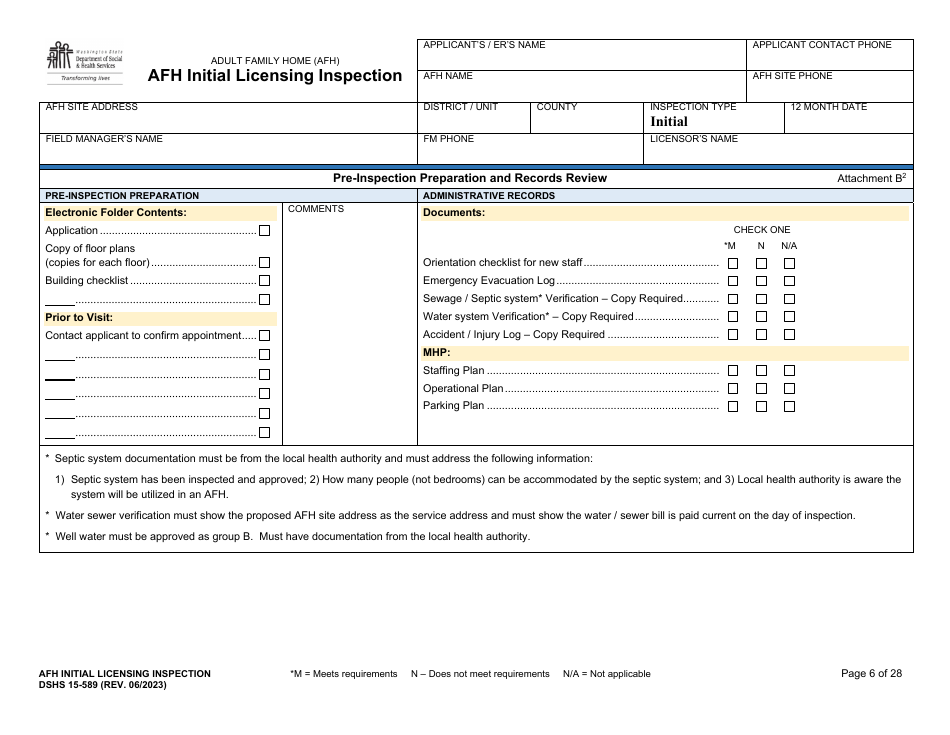
Task: Mark Parking Plan as N/A
Action: tap(789, 406)
